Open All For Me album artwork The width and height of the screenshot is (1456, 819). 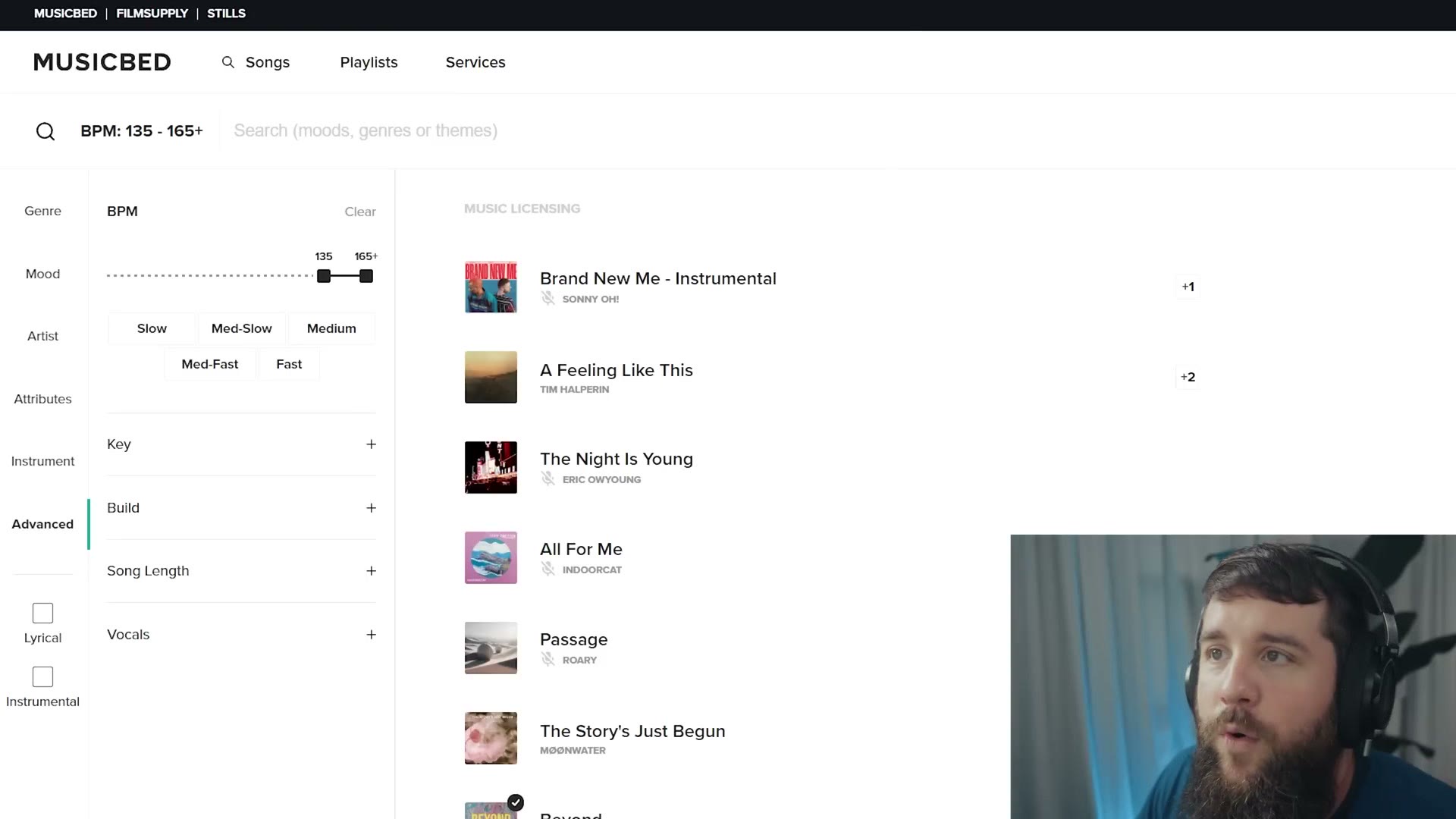[x=491, y=557]
